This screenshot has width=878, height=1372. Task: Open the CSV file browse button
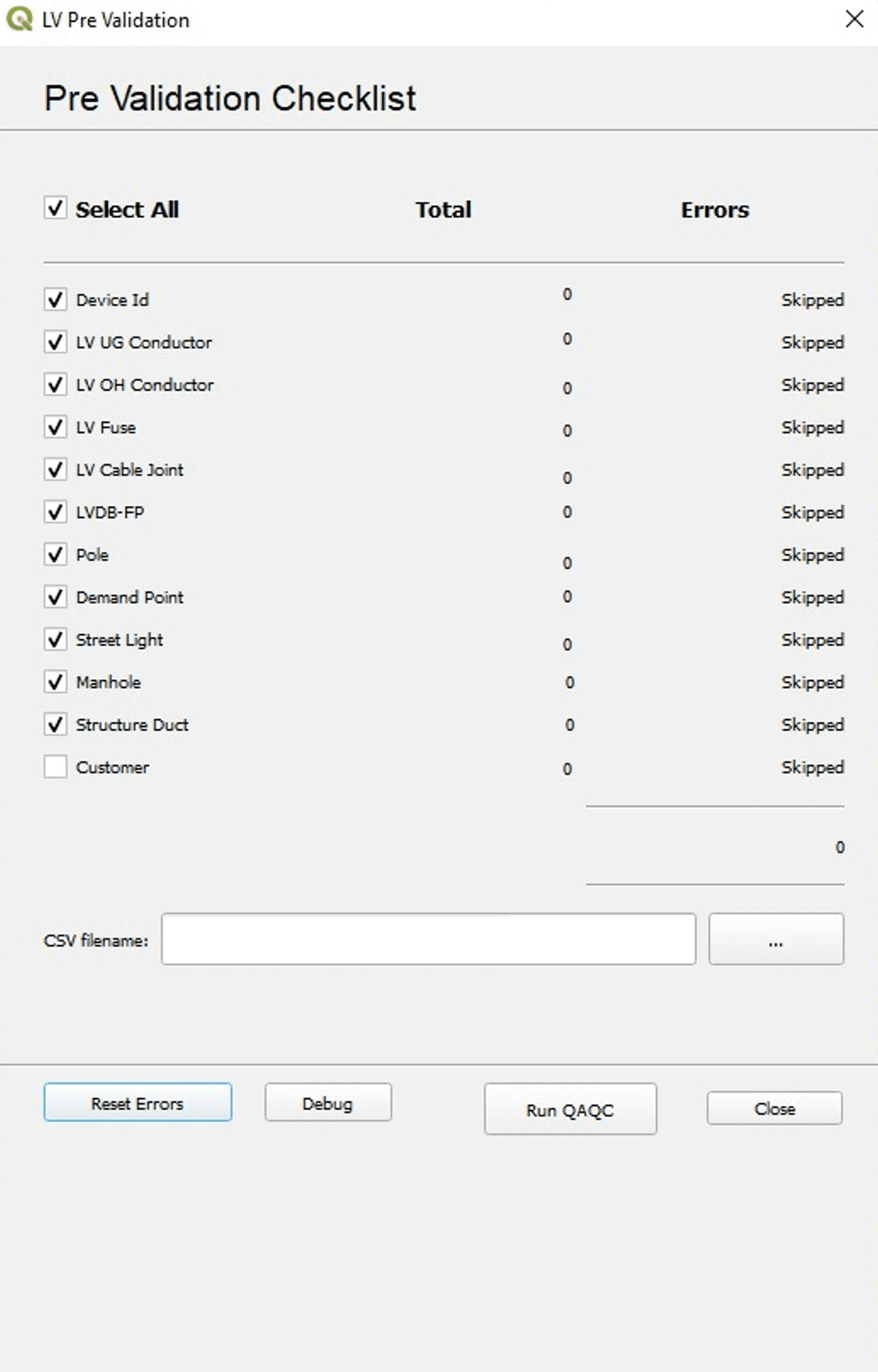click(x=776, y=939)
